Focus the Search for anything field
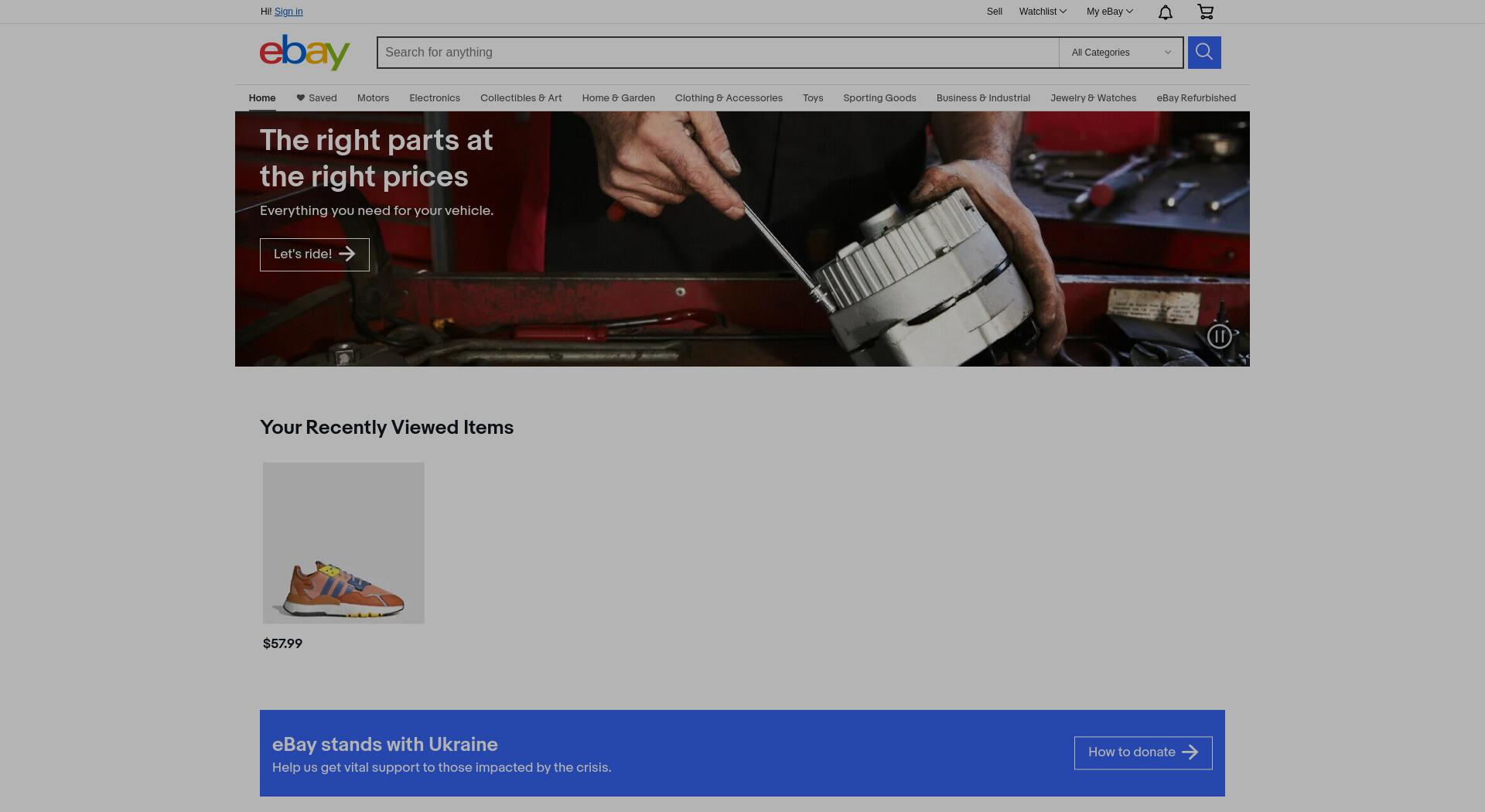The image size is (1485, 812). (718, 53)
